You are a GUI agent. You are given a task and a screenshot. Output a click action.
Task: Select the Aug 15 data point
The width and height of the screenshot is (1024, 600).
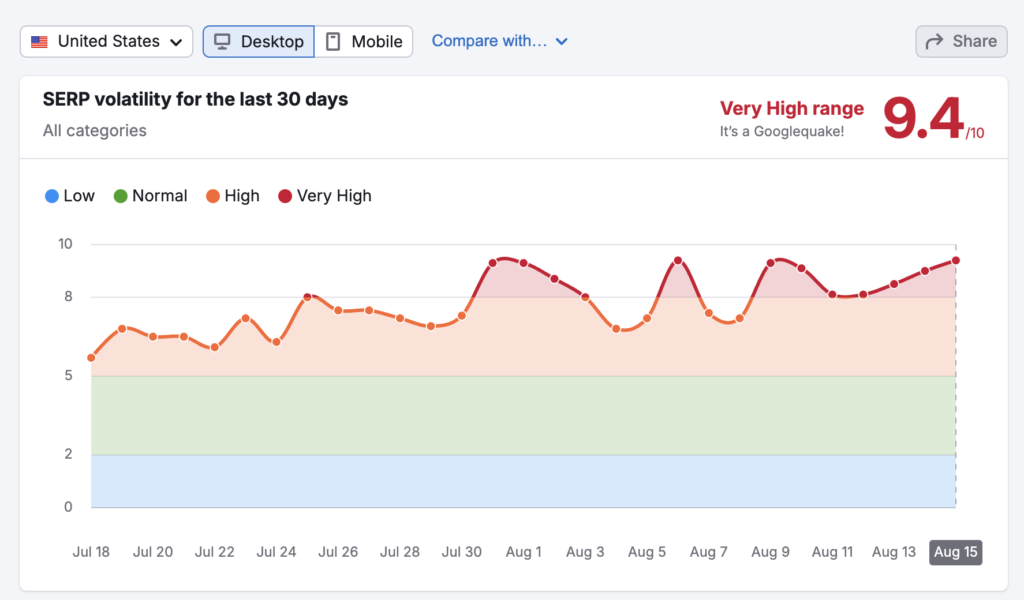(956, 260)
